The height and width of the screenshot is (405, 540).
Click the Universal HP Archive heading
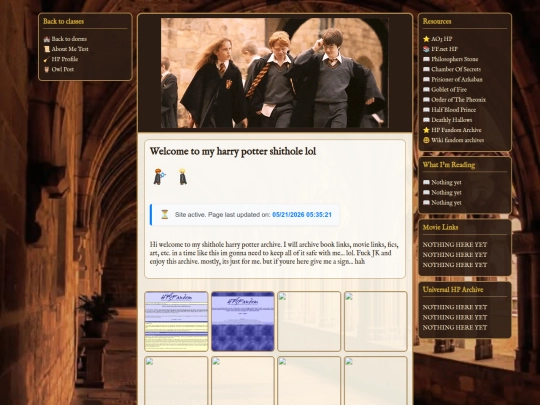coord(453,290)
